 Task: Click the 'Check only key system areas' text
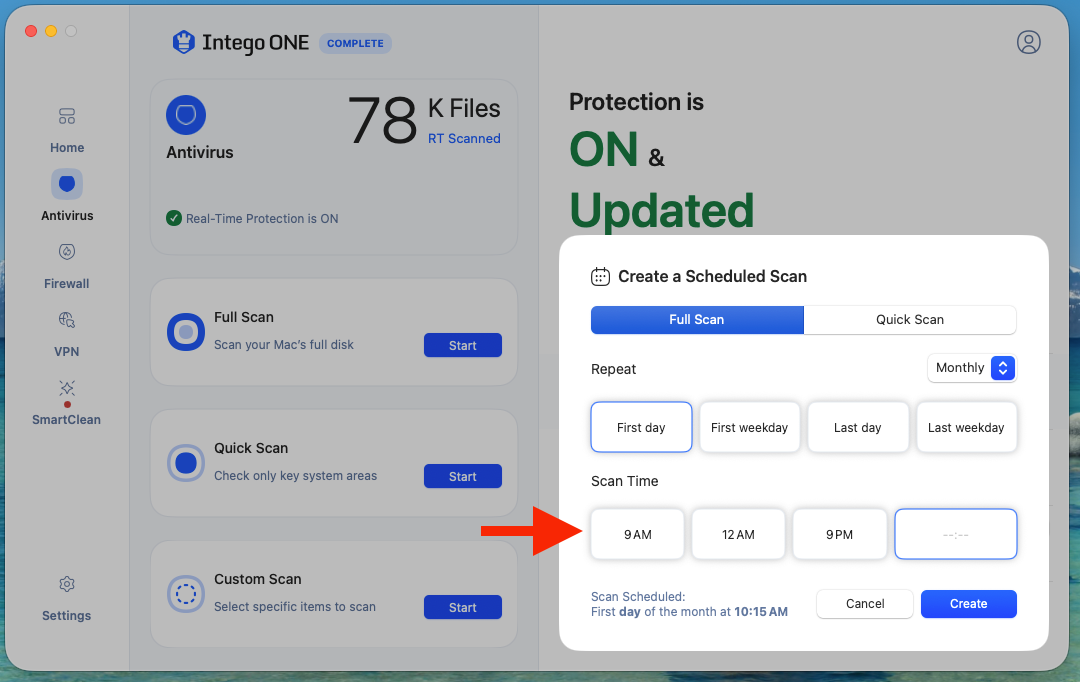pyautogui.click(x=295, y=475)
